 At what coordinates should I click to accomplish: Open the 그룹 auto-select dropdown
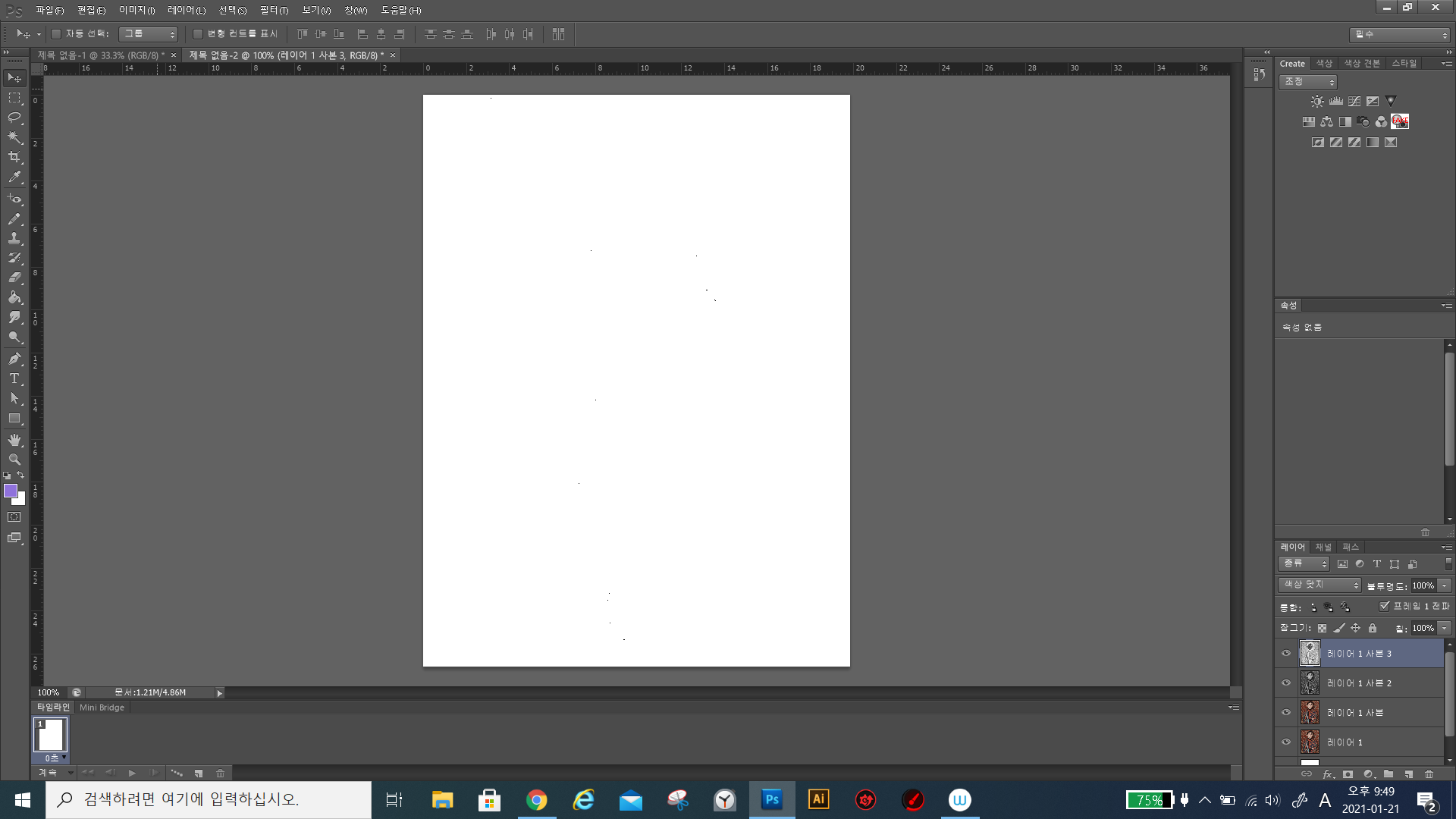148,34
